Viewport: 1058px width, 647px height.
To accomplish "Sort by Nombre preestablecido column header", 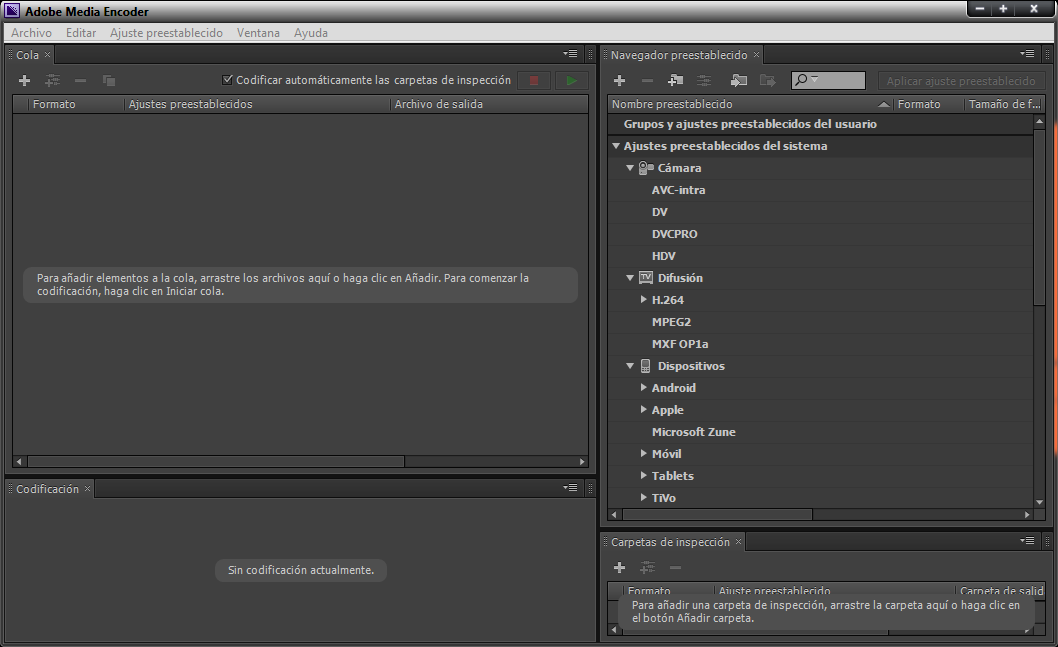I will point(750,104).
